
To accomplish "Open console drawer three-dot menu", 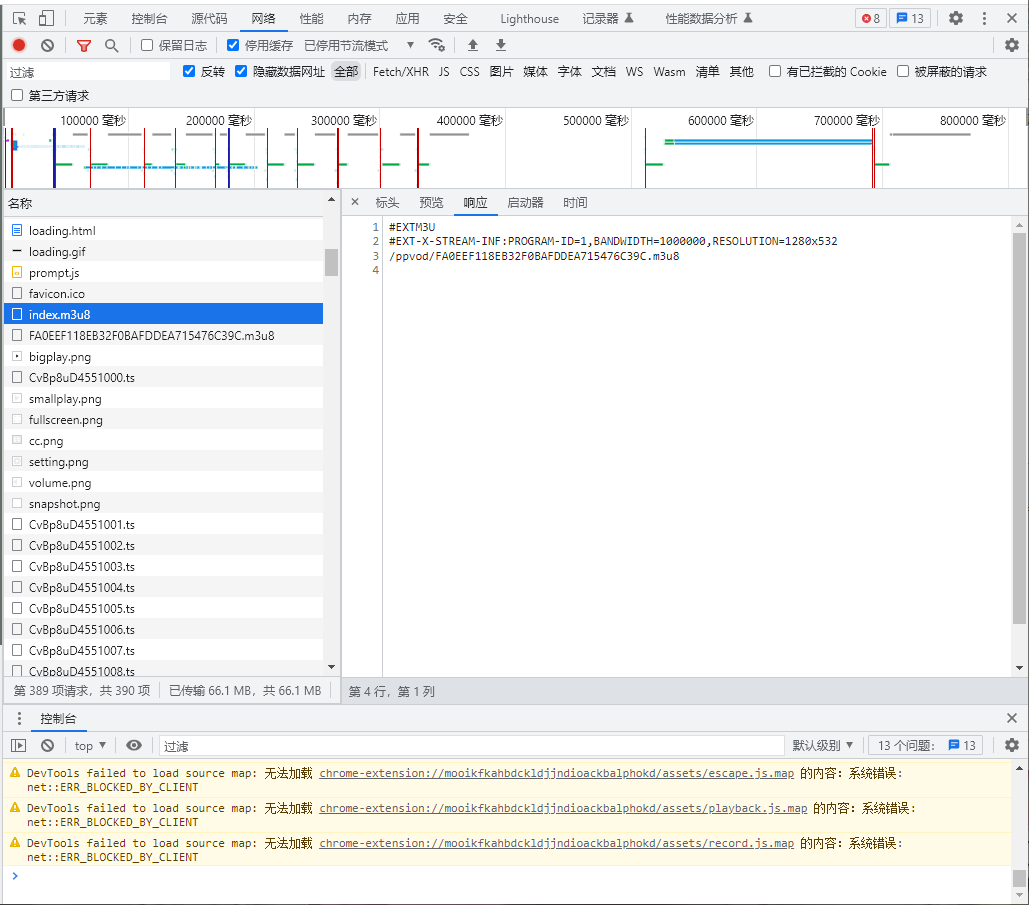I will pyautogui.click(x=19, y=719).
